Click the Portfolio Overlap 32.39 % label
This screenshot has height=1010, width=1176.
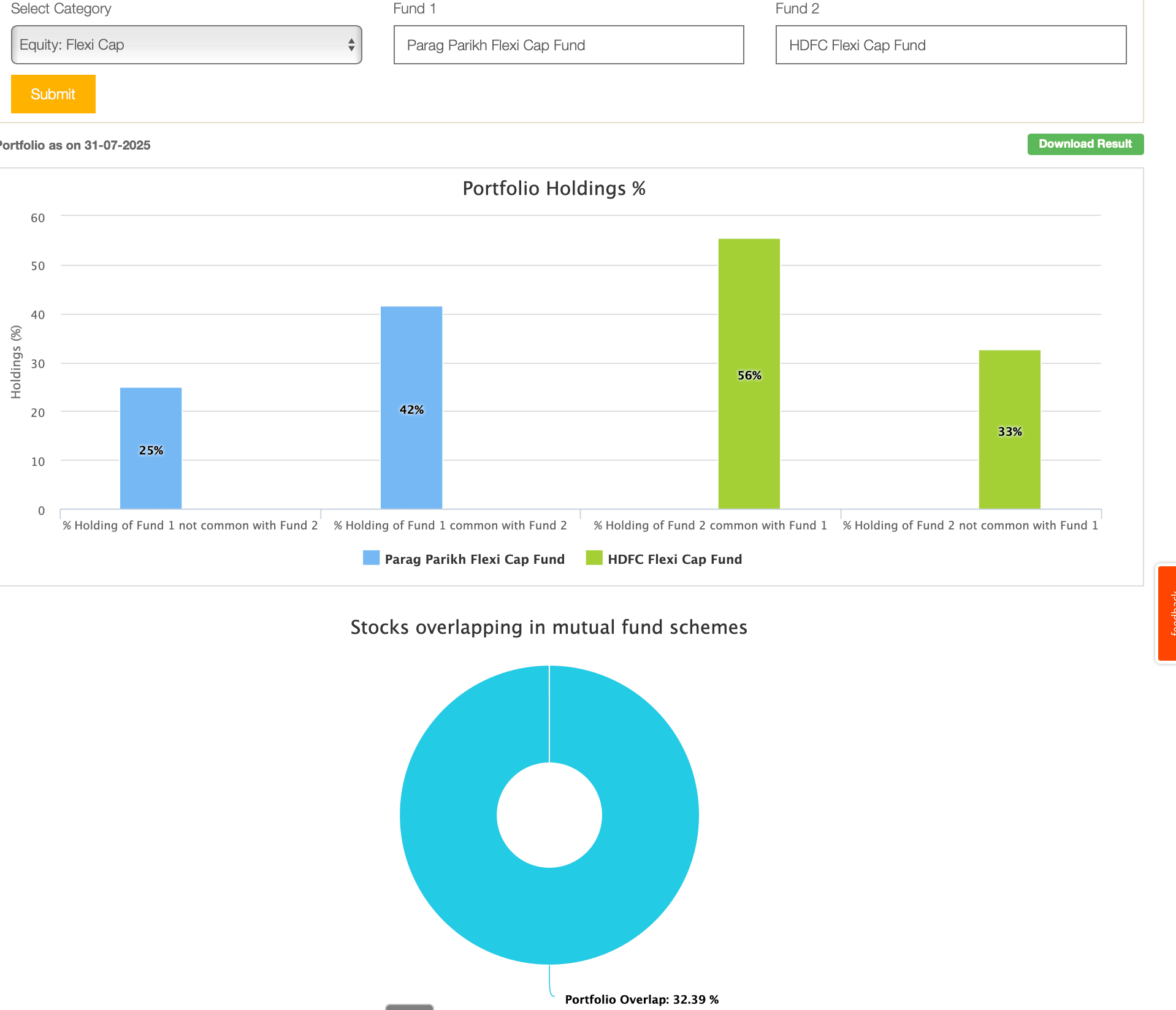[x=641, y=1000]
